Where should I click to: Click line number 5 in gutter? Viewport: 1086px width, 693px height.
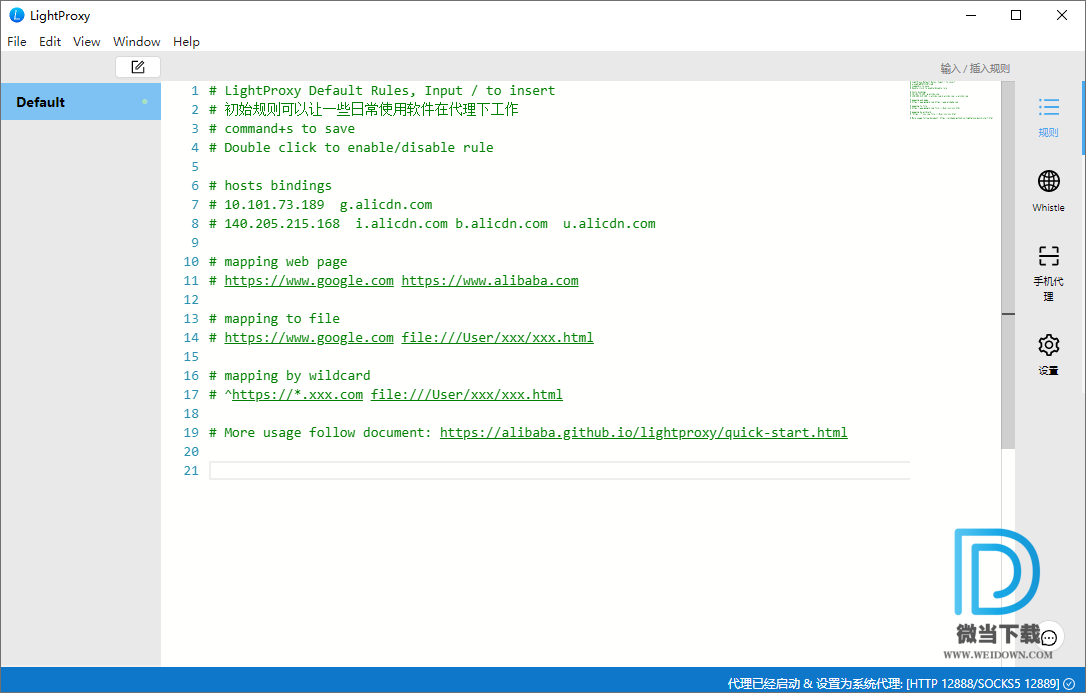195,167
